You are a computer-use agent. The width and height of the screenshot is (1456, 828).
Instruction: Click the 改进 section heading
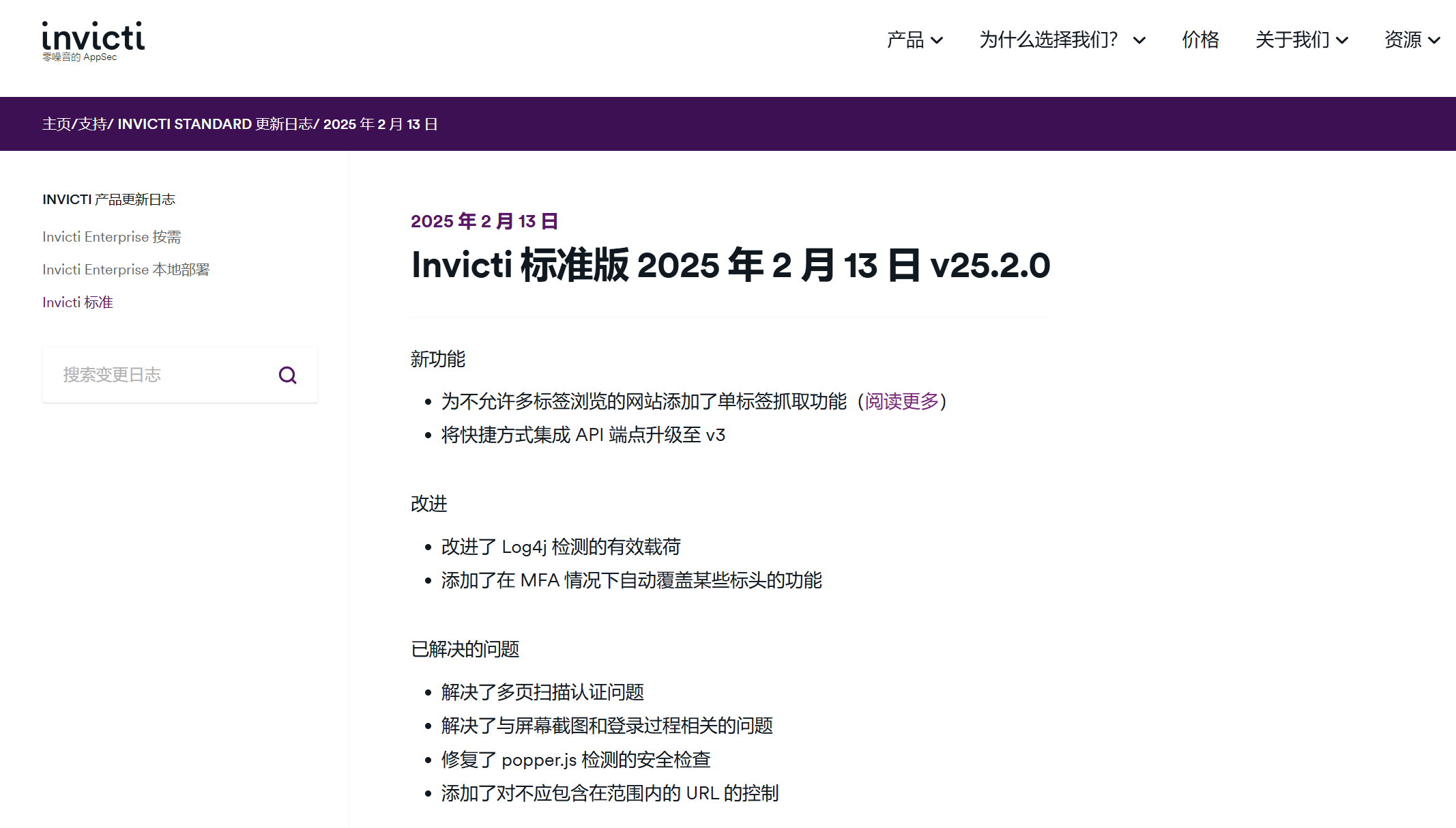point(429,504)
